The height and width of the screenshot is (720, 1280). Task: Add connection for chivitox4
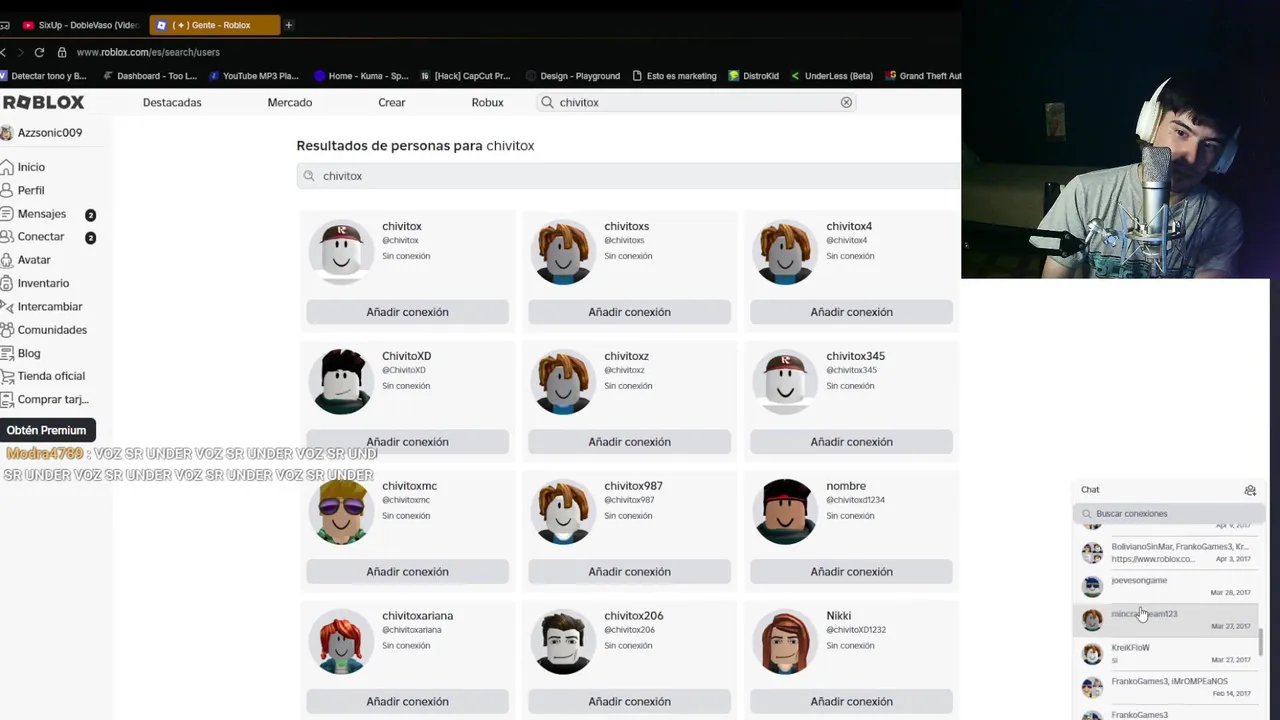[851, 312]
